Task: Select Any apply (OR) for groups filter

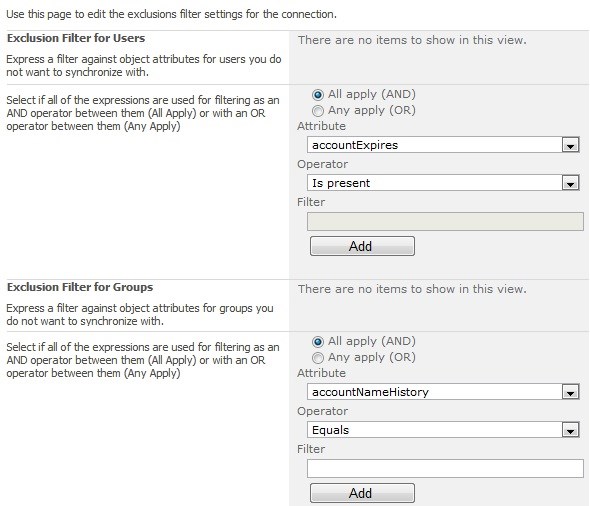Action: coord(318,358)
